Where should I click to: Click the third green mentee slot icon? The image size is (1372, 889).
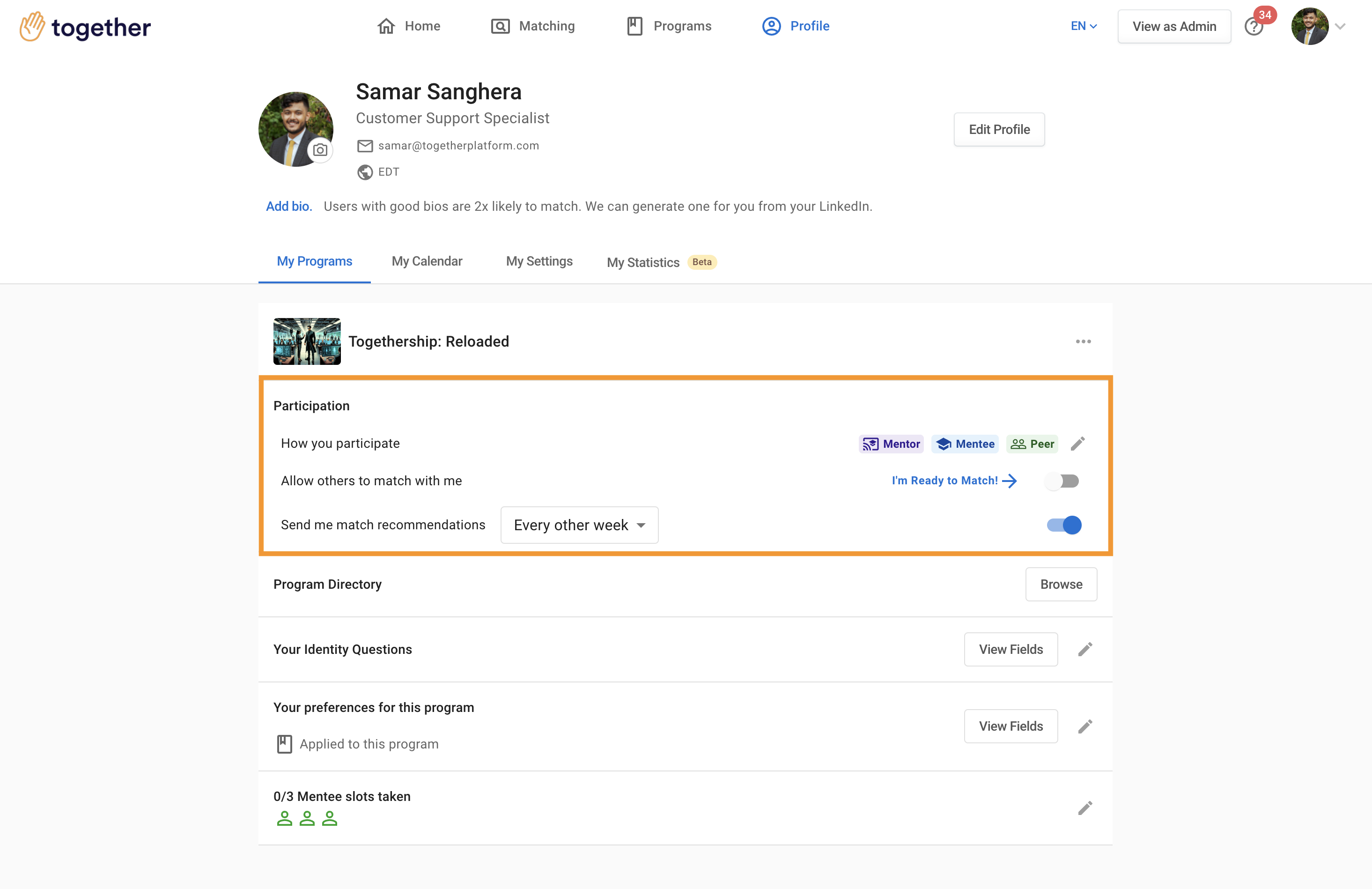point(329,819)
